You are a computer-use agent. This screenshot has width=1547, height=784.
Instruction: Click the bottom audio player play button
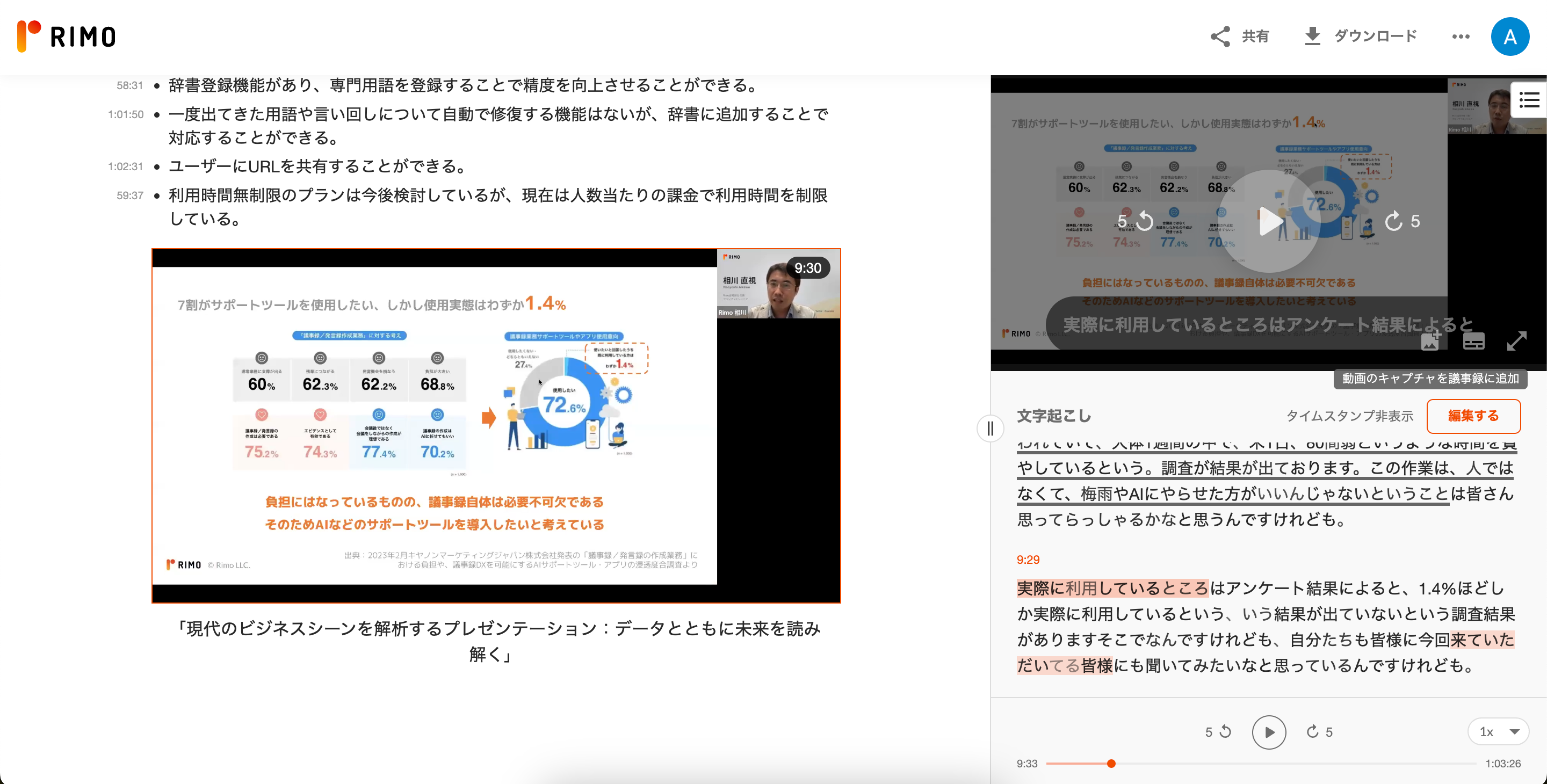[1268, 732]
